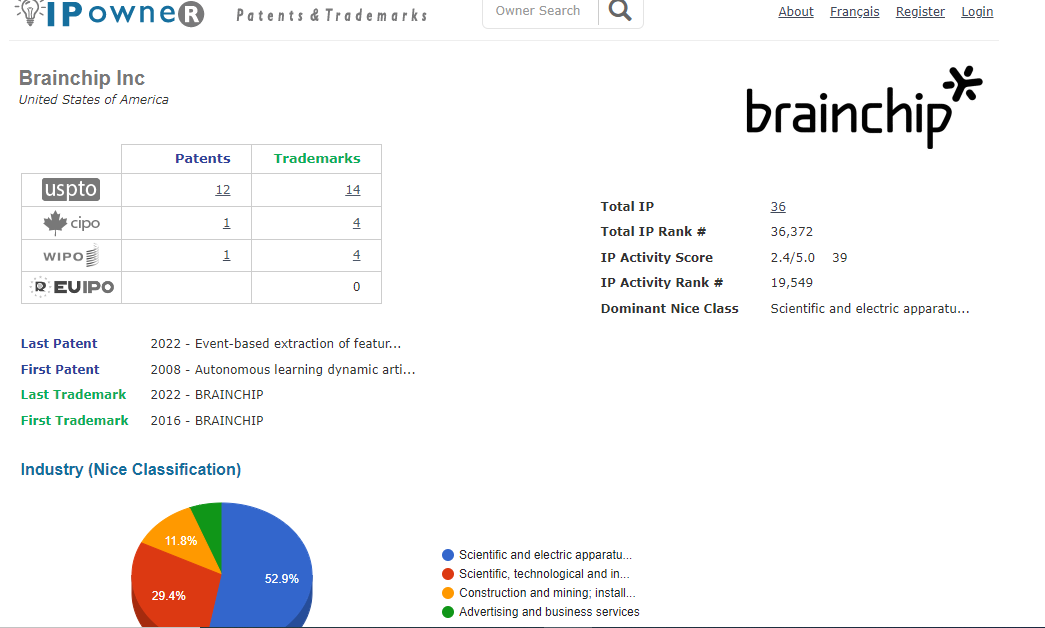Click the Trademarks column header

pyautogui.click(x=317, y=159)
